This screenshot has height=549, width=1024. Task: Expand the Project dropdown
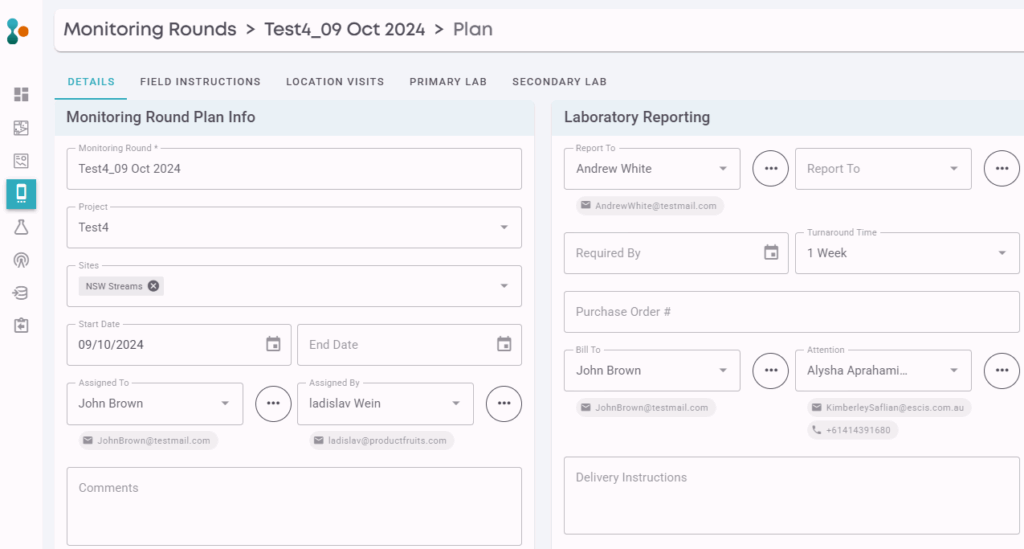pyautogui.click(x=503, y=228)
